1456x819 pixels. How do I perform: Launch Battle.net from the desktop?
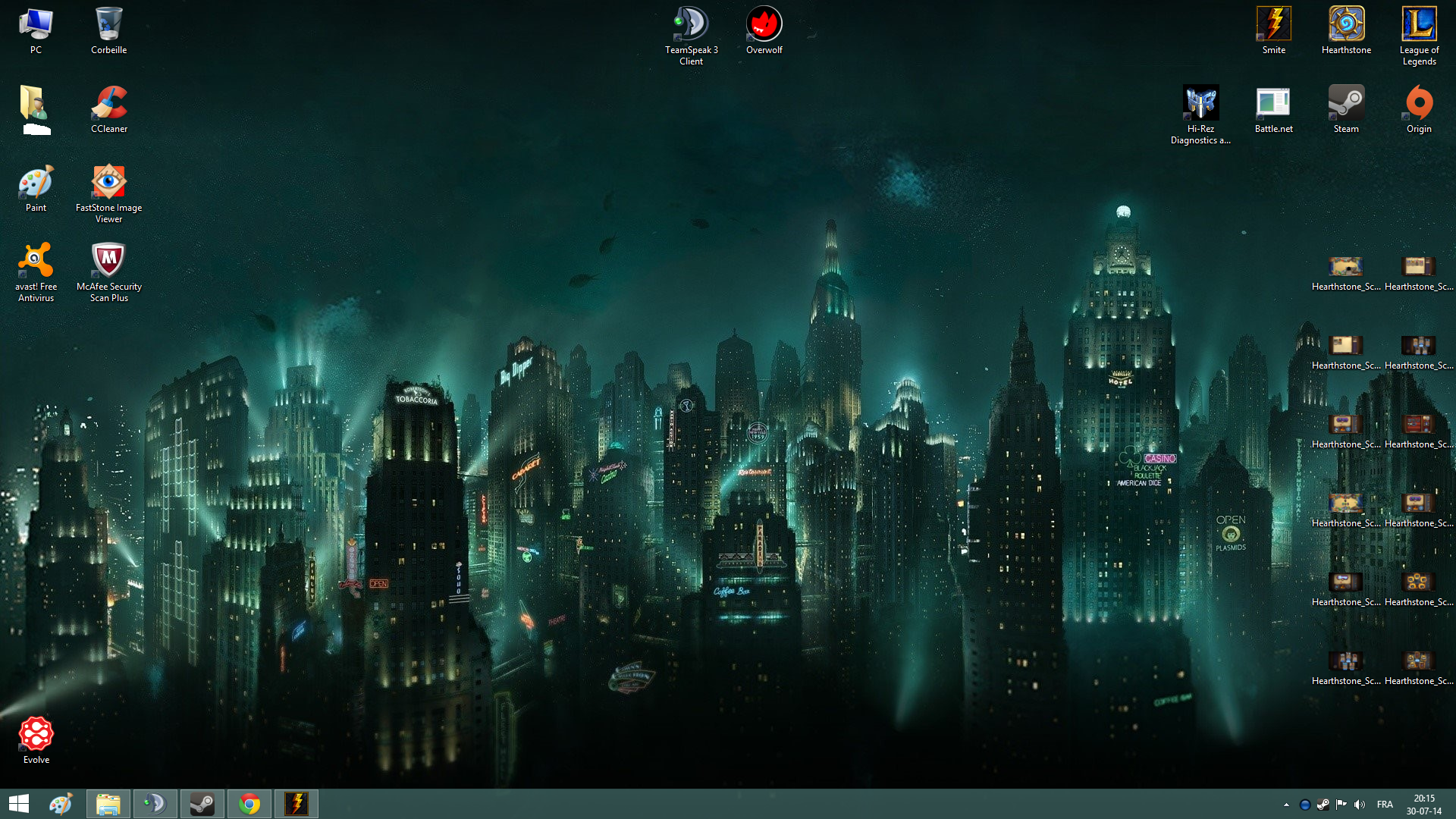click(x=1273, y=110)
